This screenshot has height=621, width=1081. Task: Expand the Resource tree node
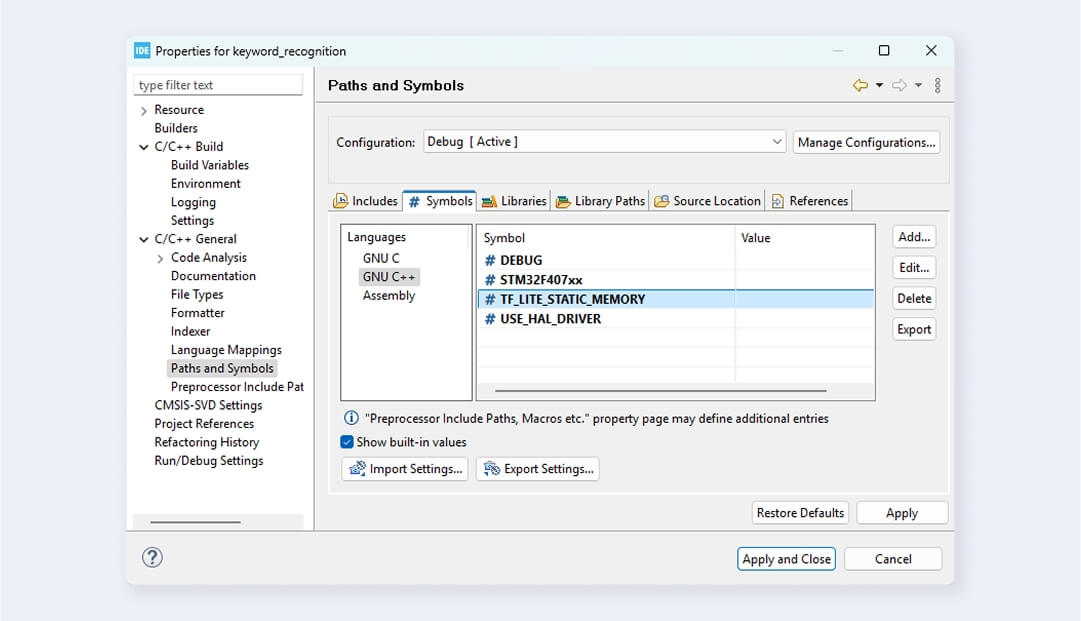[144, 111]
